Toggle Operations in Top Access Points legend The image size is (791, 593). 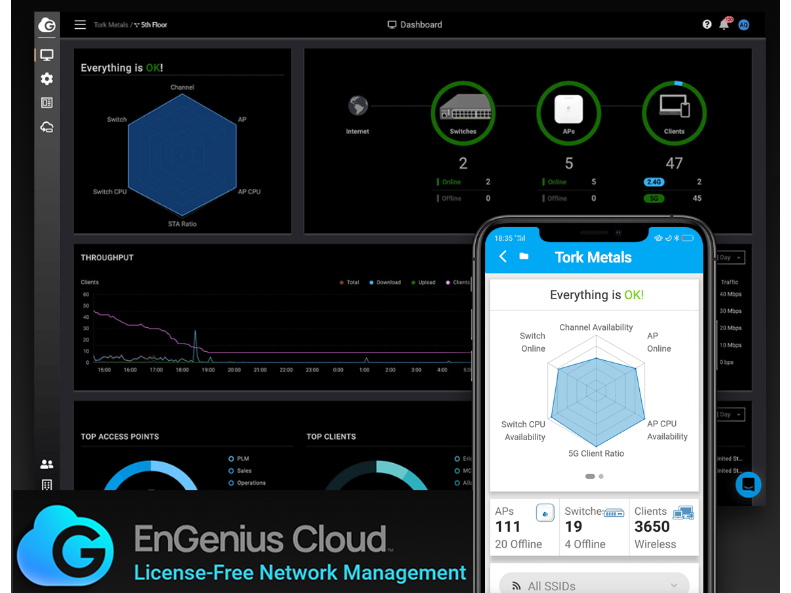[247, 483]
